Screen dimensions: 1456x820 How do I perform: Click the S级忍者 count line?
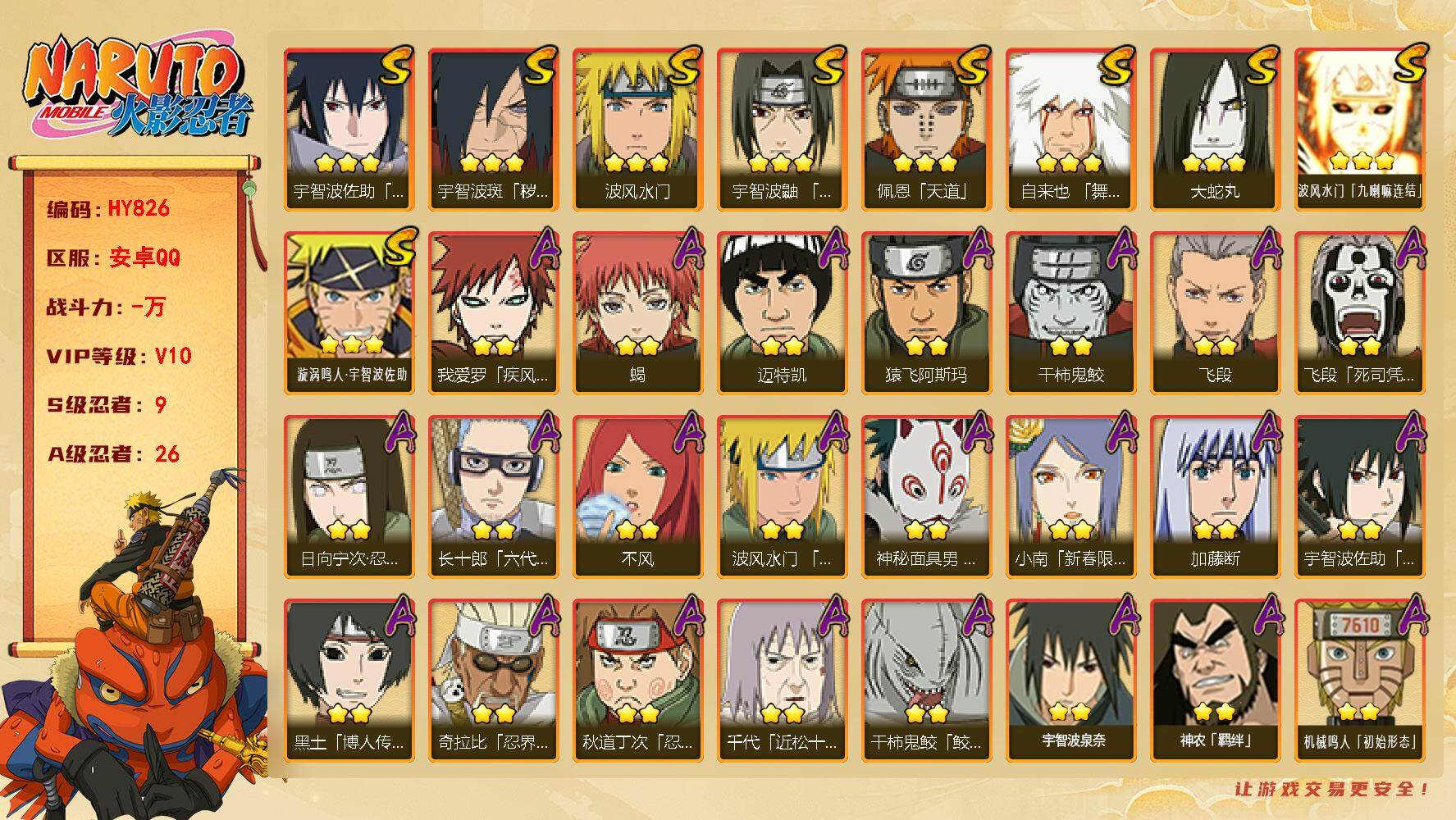click(x=107, y=405)
